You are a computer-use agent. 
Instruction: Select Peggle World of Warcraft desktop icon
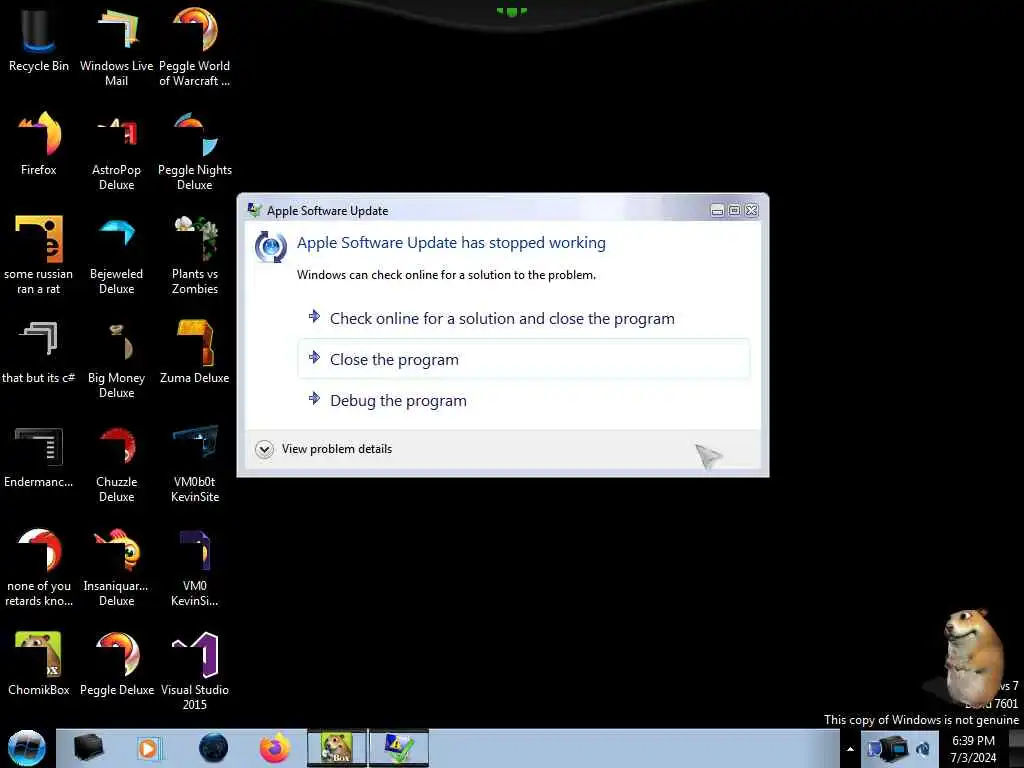pos(195,46)
